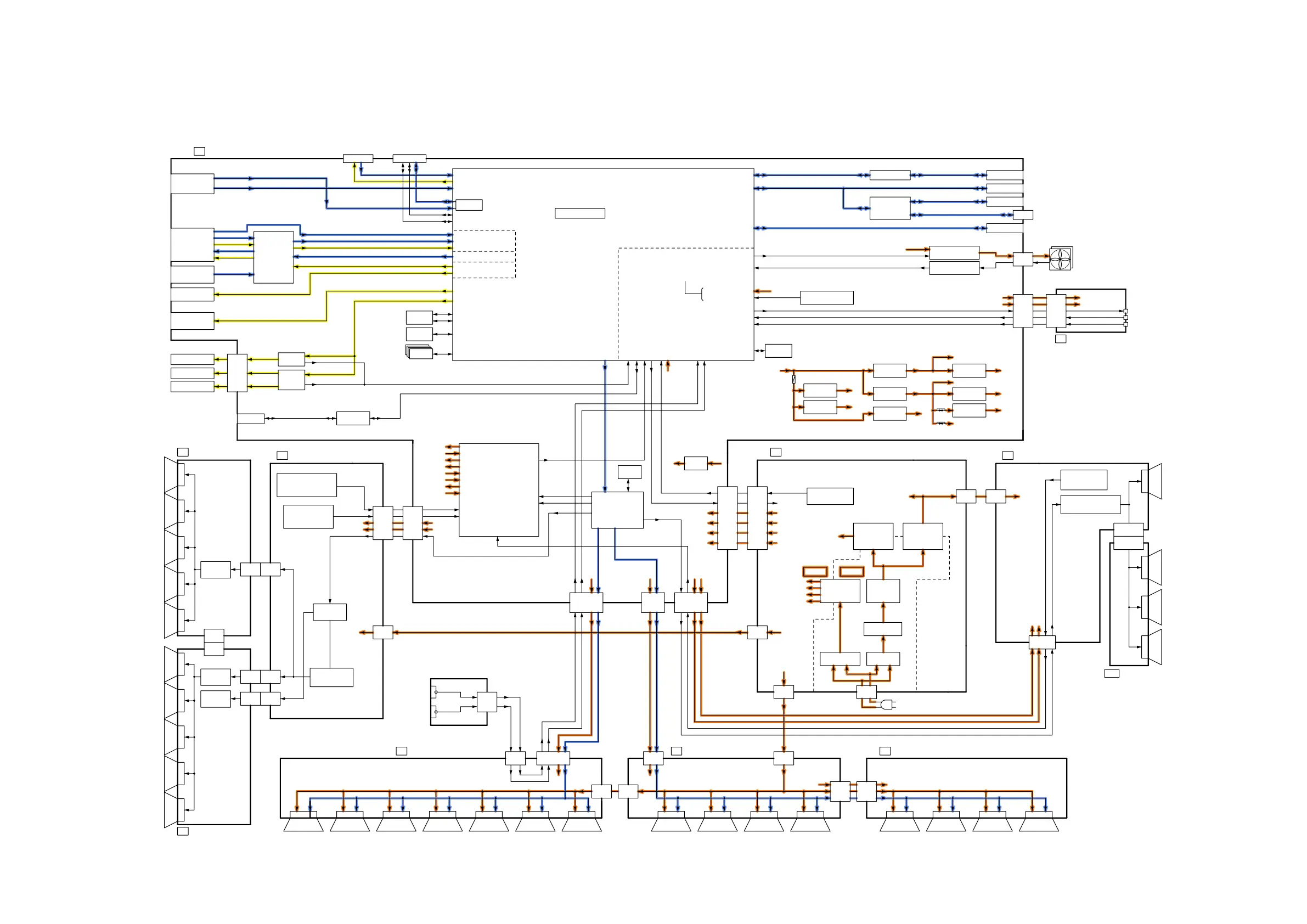This screenshot has width=1307, height=924.
Task: Click the topmost left-edge triangle speaker symbol
Action: point(171,475)
